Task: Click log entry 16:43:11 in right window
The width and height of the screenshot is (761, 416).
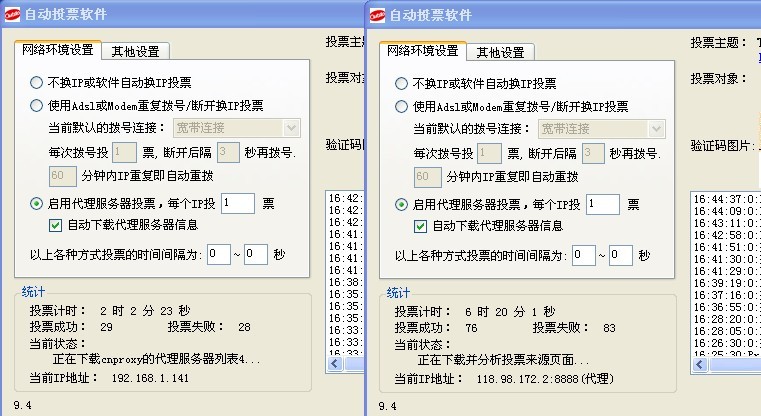Action: click(727, 223)
